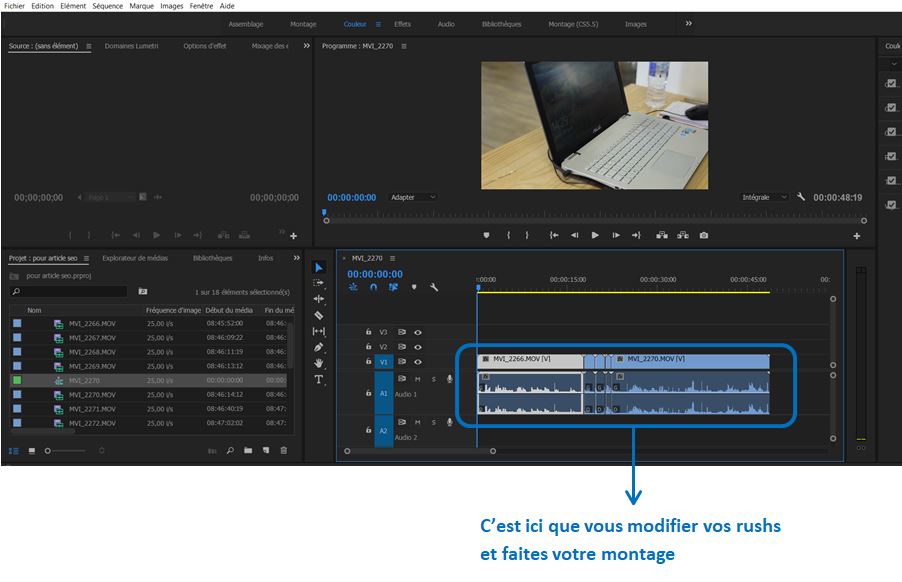Mute the Audio 1 track
The height and width of the screenshot is (582, 902).
click(418, 379)
